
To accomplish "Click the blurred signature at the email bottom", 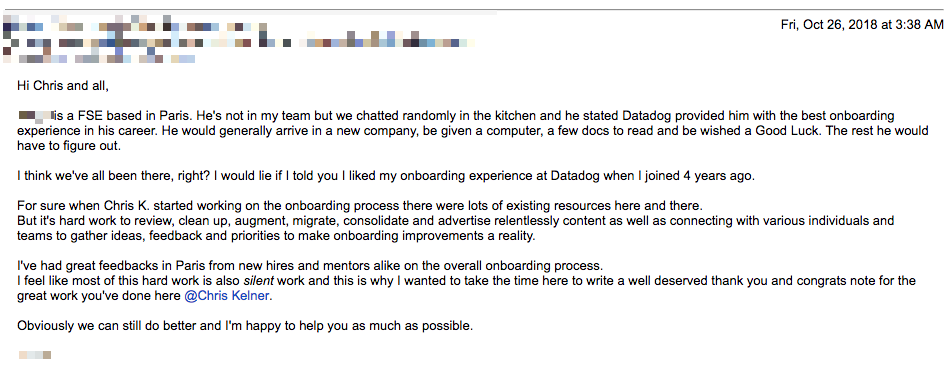I will [35, 355].
